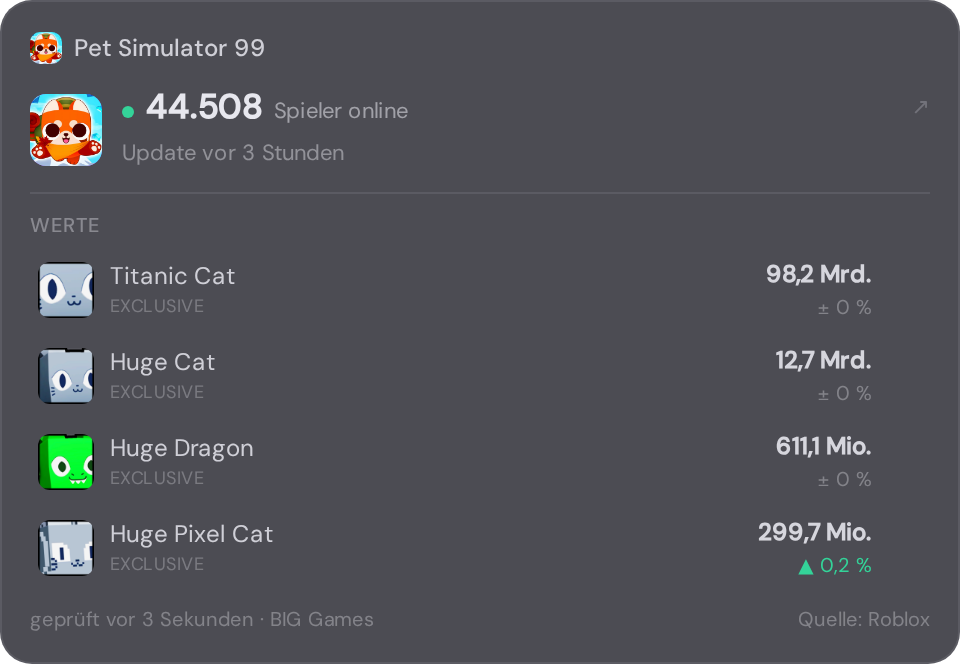Select the Titanic Cat name label
The width and height of the screenshot is (960, 664).
[172, 276]
